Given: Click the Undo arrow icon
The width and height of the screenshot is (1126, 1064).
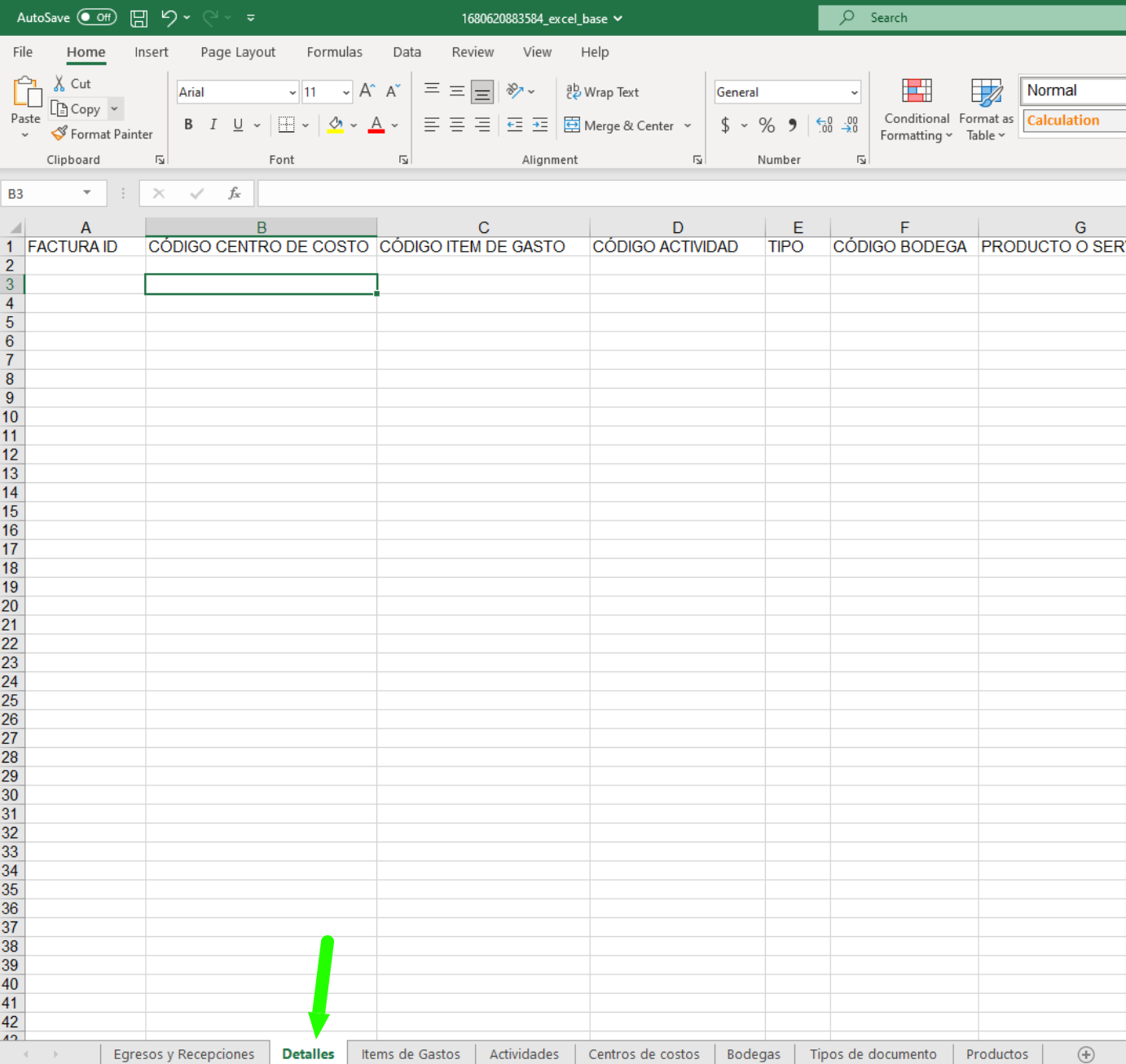Looking at the screenshot, I should [169, 18].
